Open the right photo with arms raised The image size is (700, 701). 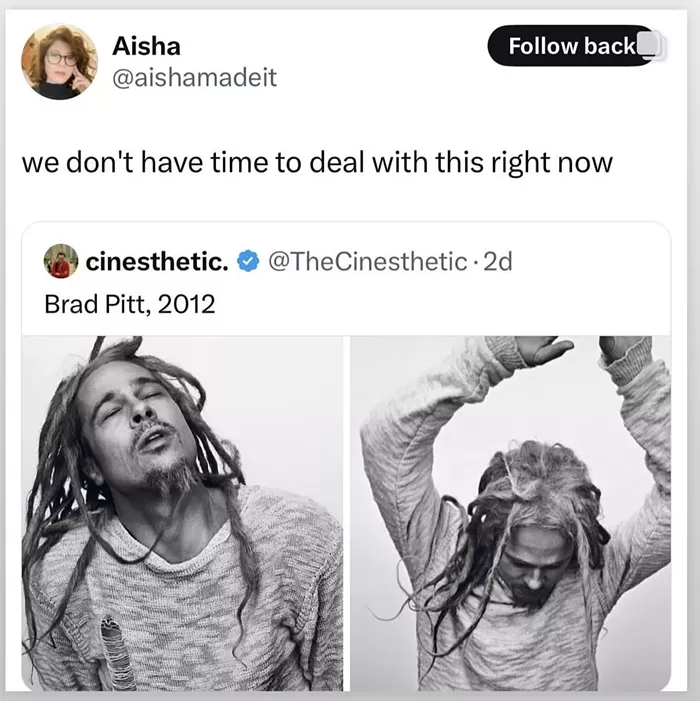coord(510,513)
